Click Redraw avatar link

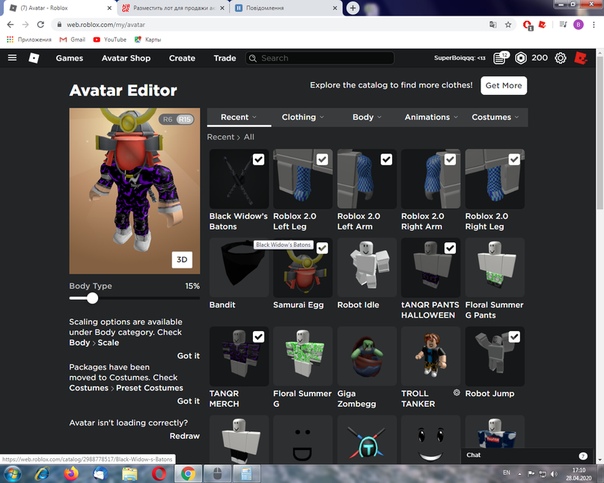pos(185,436)
